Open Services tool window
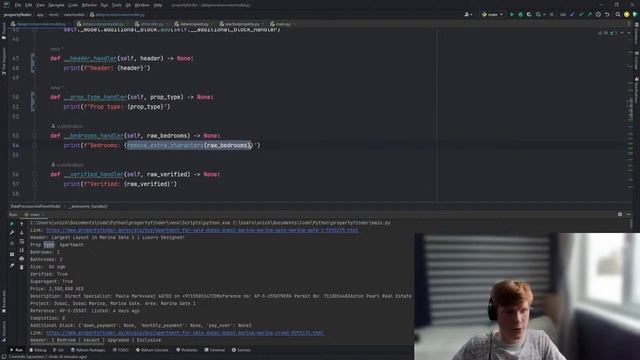This screenshot has height=360, width=640. coord(242,350)
